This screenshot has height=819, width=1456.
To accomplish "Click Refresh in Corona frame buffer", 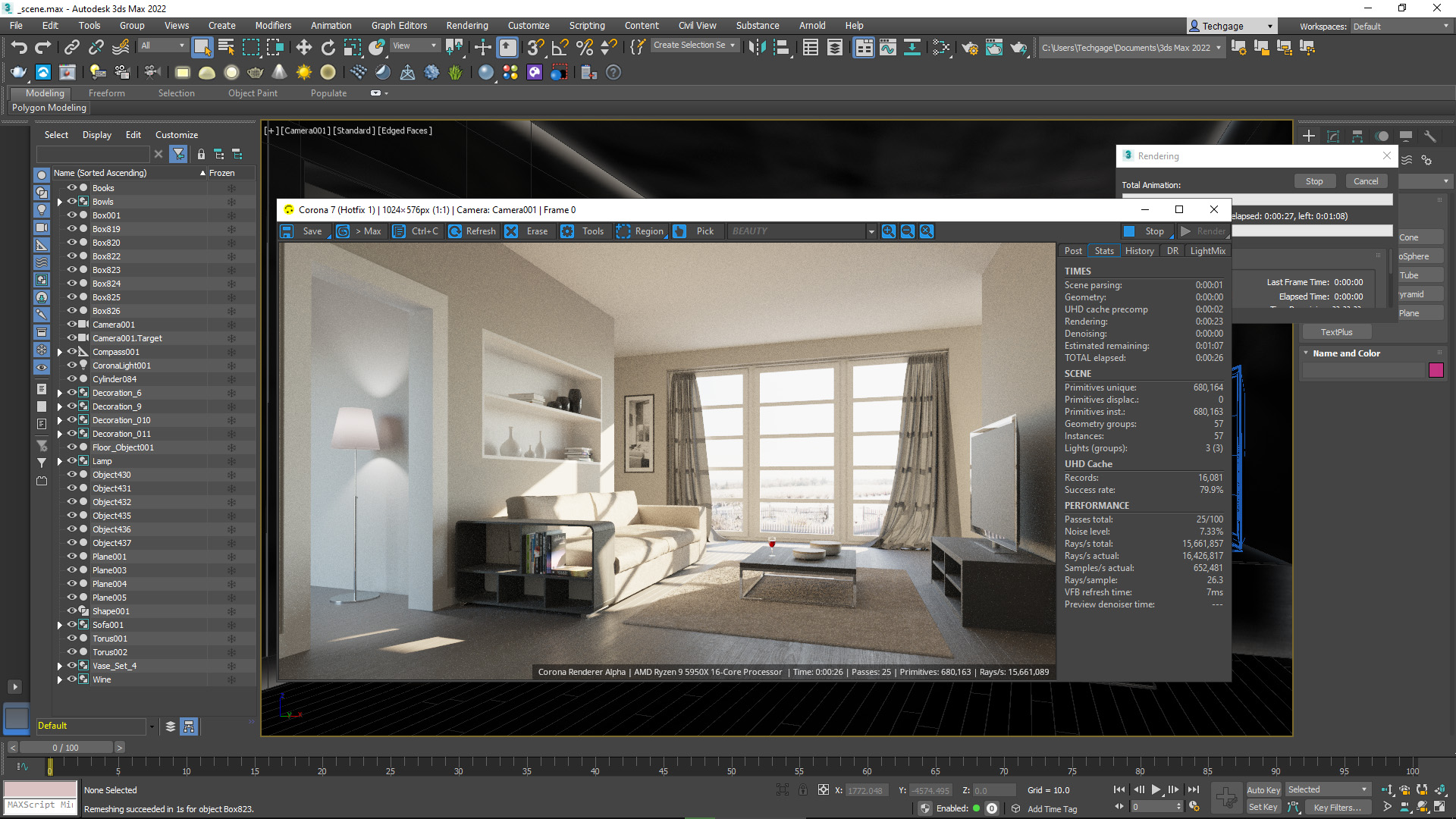I will pos(472,231).
